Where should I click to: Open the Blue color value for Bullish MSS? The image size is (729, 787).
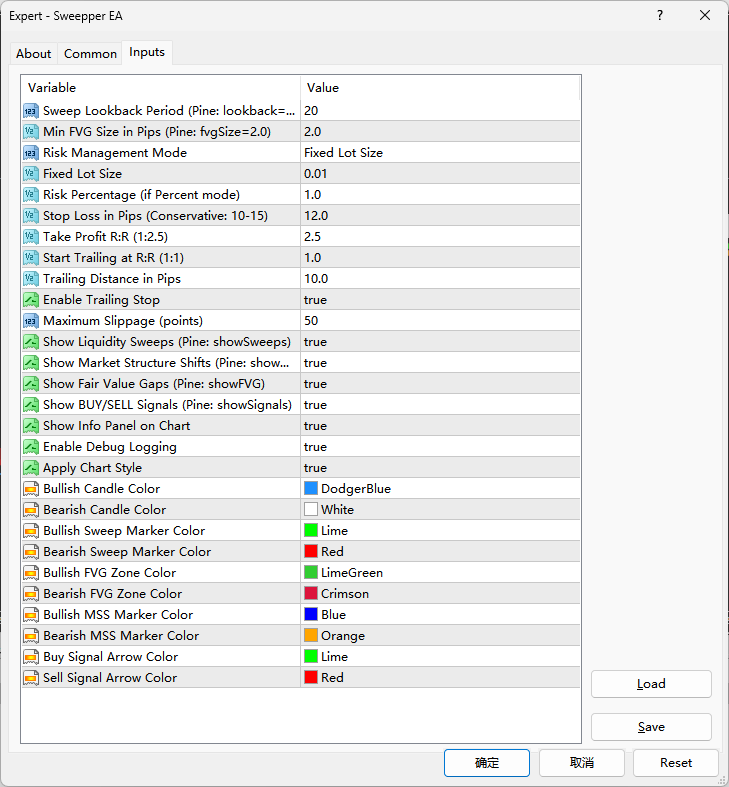click(x=440, y=615)
